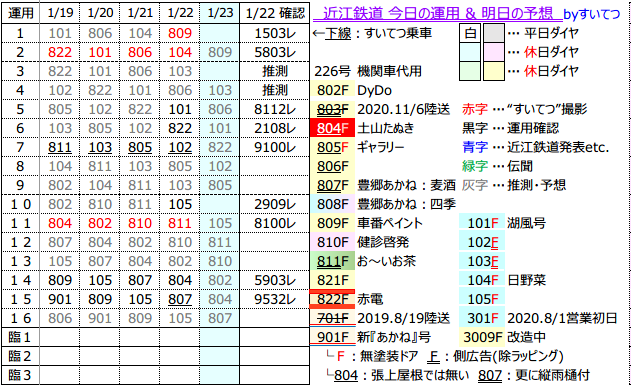The width and height of the screenshot is (631, 385).
Task: Click the 226号 機関車代用 entry
Action: [368, 71]
